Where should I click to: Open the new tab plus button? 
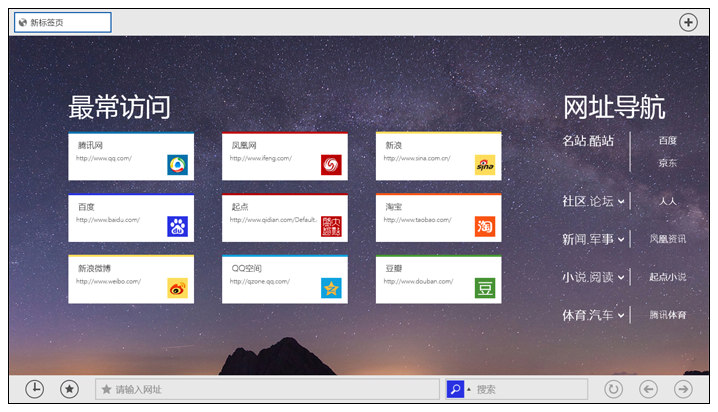(688, 22)
